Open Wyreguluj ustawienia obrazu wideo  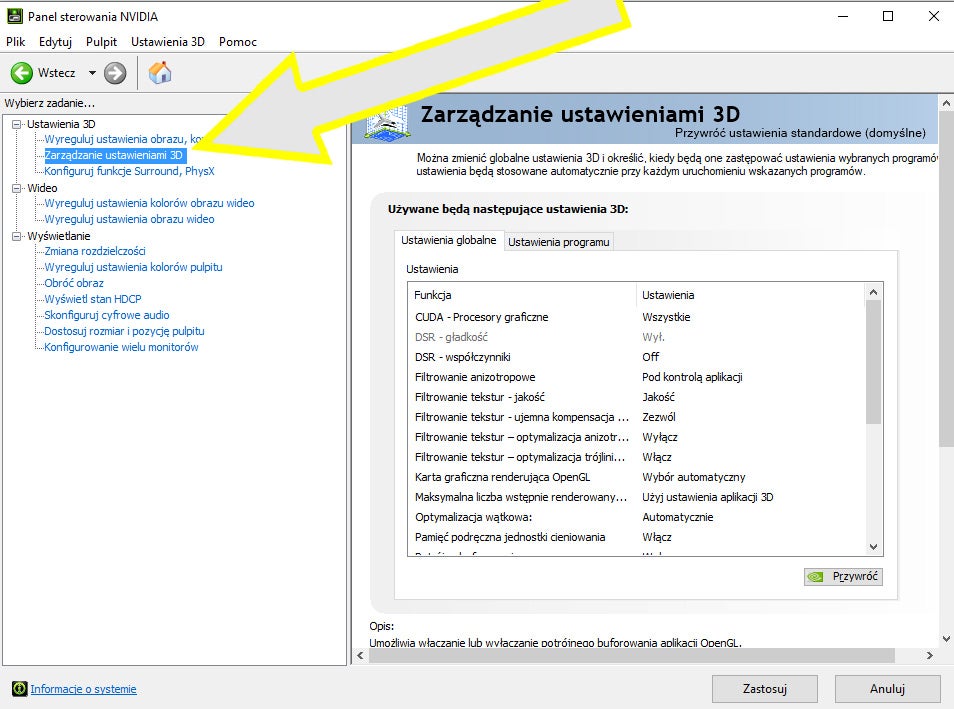pos(129,219)
